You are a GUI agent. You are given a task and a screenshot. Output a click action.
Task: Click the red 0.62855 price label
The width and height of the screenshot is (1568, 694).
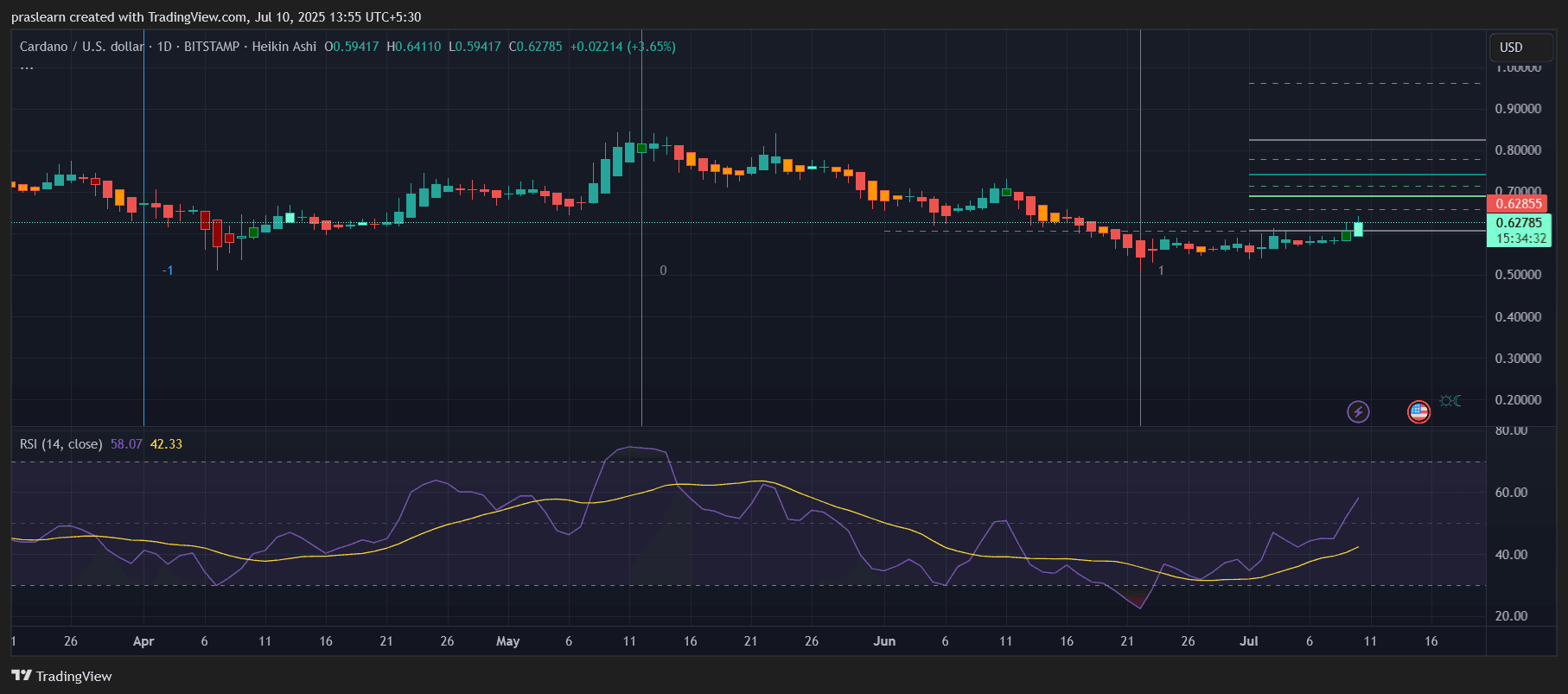[1518, 204]
